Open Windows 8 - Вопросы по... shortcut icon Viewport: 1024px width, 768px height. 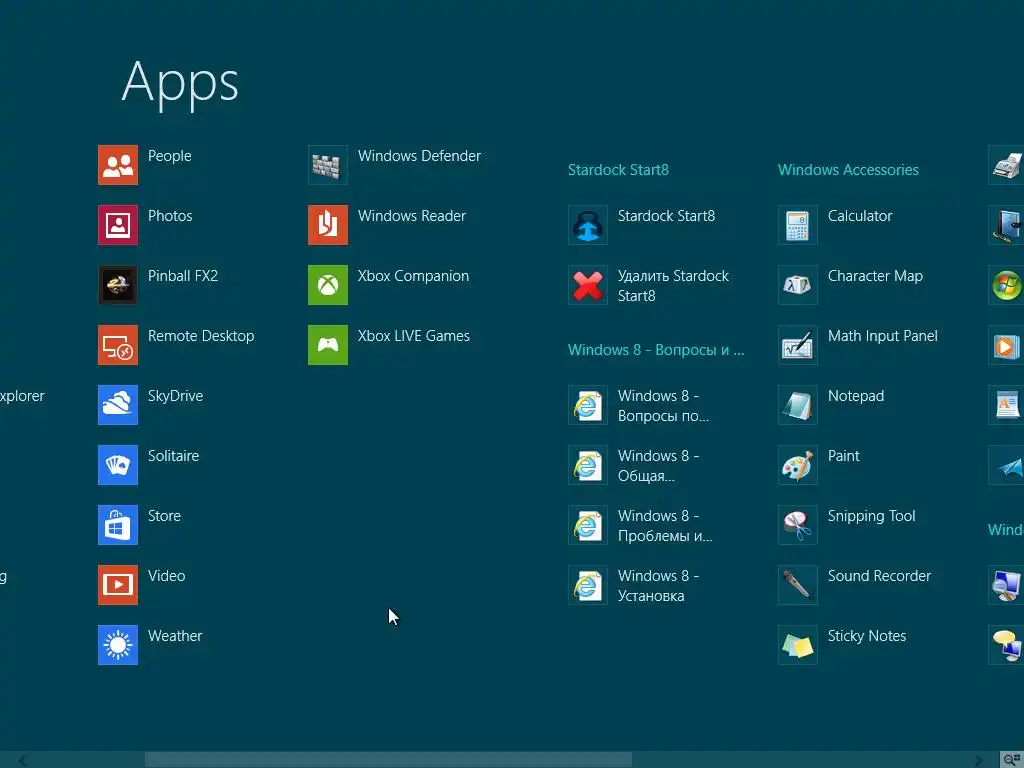coord(588,405)
